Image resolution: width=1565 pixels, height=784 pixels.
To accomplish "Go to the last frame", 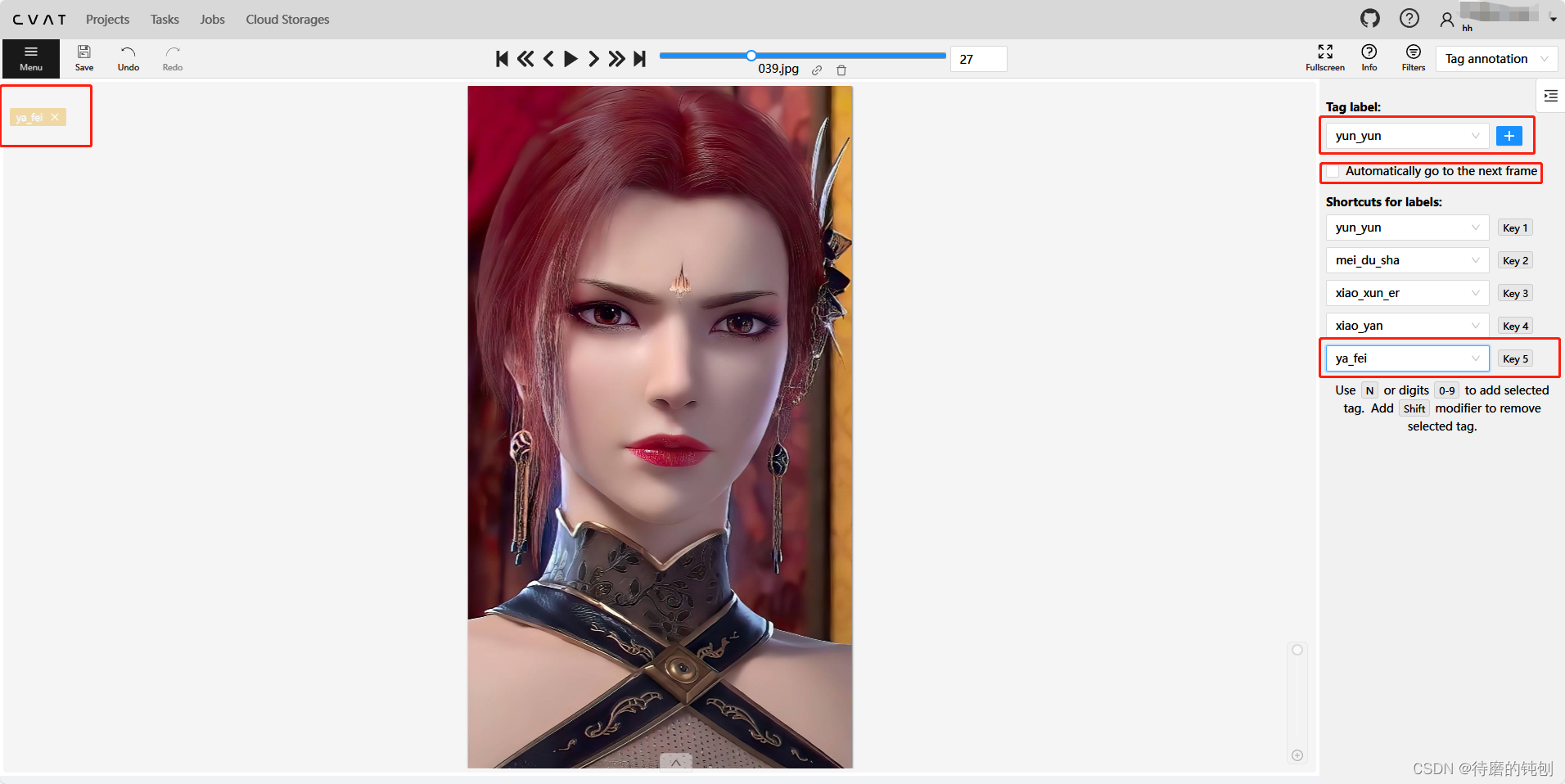I will coord(639,59).
